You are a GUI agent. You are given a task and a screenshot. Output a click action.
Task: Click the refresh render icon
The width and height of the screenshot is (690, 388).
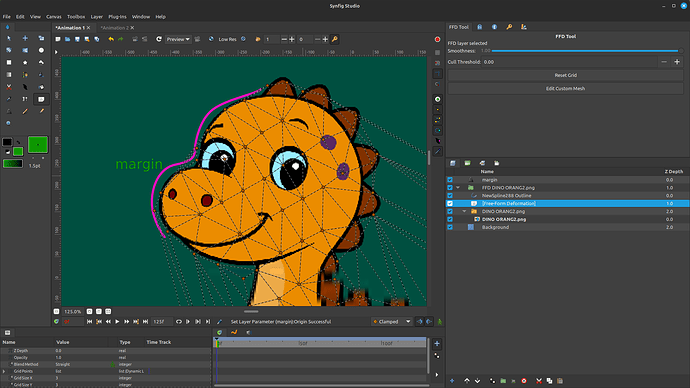[x=159, y=39]
